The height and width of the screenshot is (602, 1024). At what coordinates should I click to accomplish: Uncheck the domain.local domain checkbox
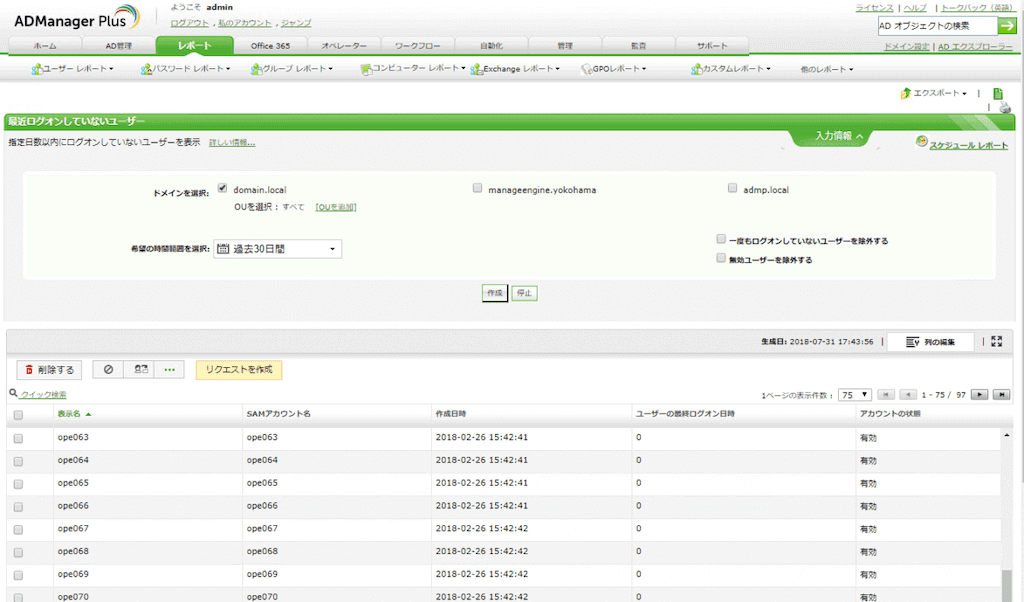point(222,188)
